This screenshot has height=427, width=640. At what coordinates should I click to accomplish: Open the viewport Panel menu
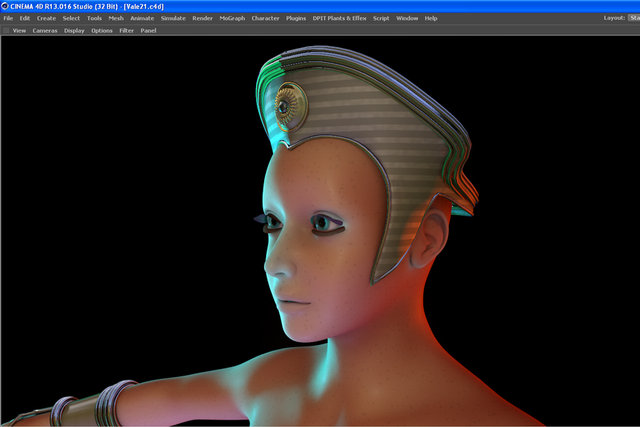(149, 31)
